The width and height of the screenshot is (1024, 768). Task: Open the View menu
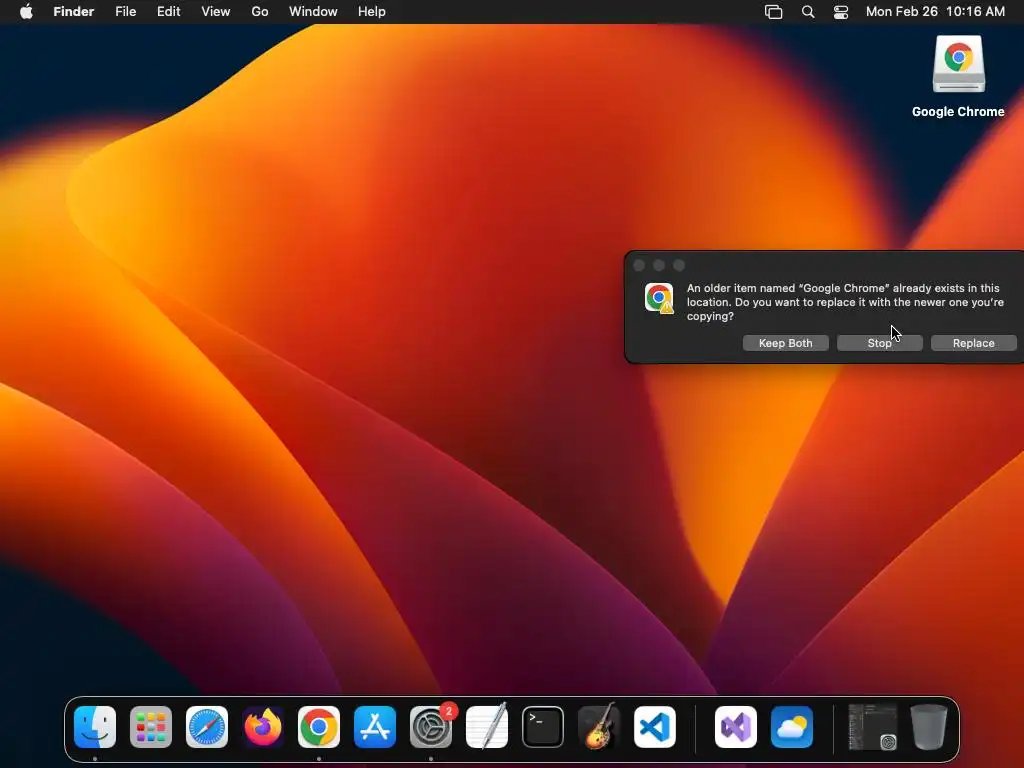pos(216,12)
